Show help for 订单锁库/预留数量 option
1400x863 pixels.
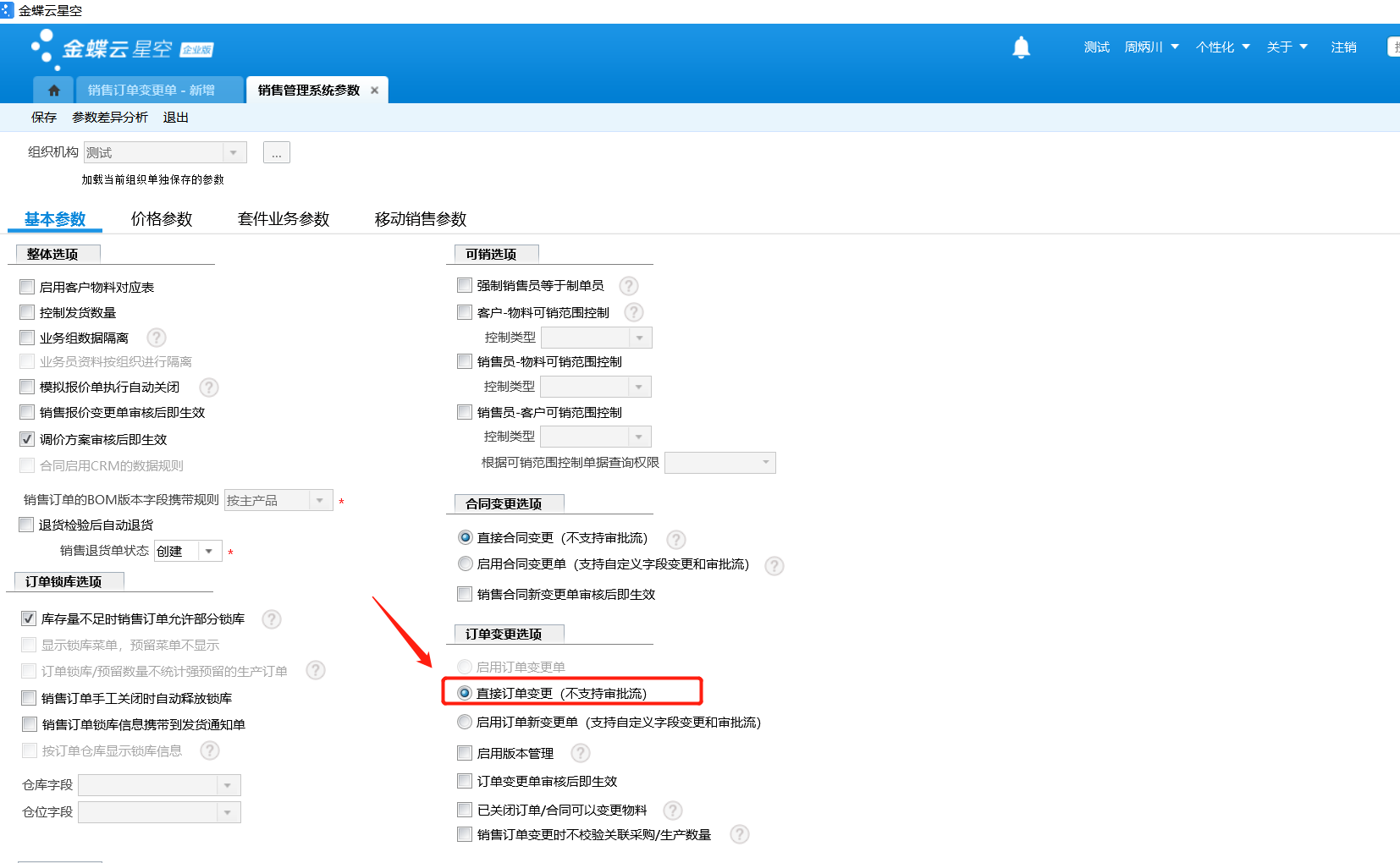tap(316, 670)
